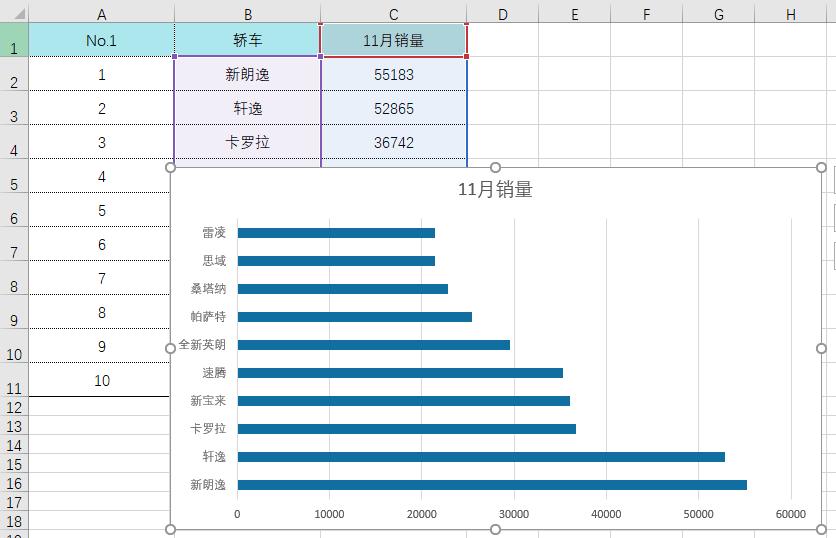The width and height of the screenshot is (836, 538).
Task: Select column B header
Action: pos(247,14)
